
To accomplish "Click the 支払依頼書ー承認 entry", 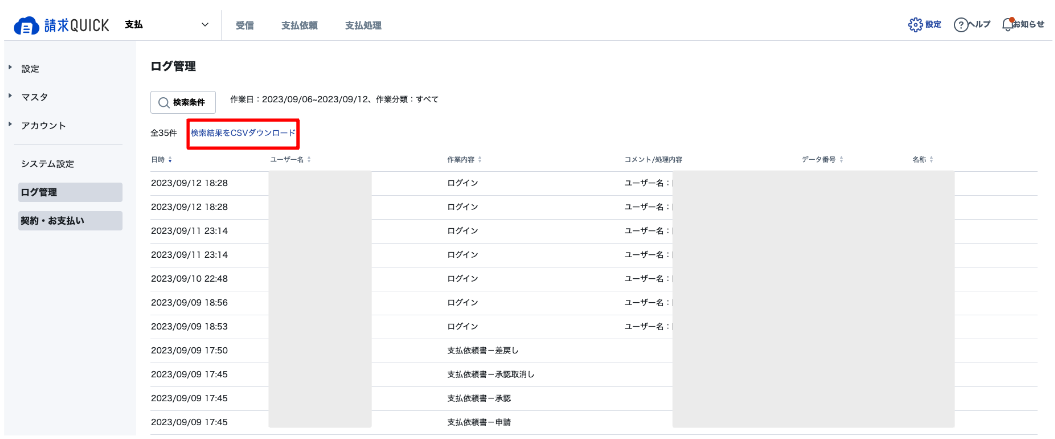I will (479, 399).
